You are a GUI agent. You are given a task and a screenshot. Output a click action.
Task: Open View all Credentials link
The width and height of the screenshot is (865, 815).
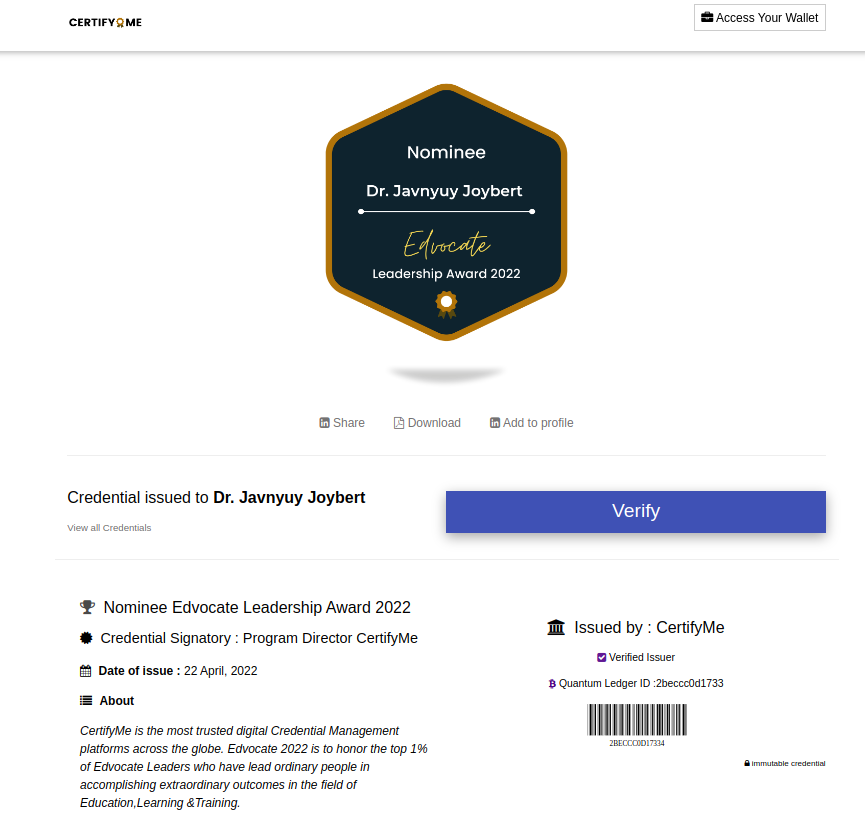109,527
